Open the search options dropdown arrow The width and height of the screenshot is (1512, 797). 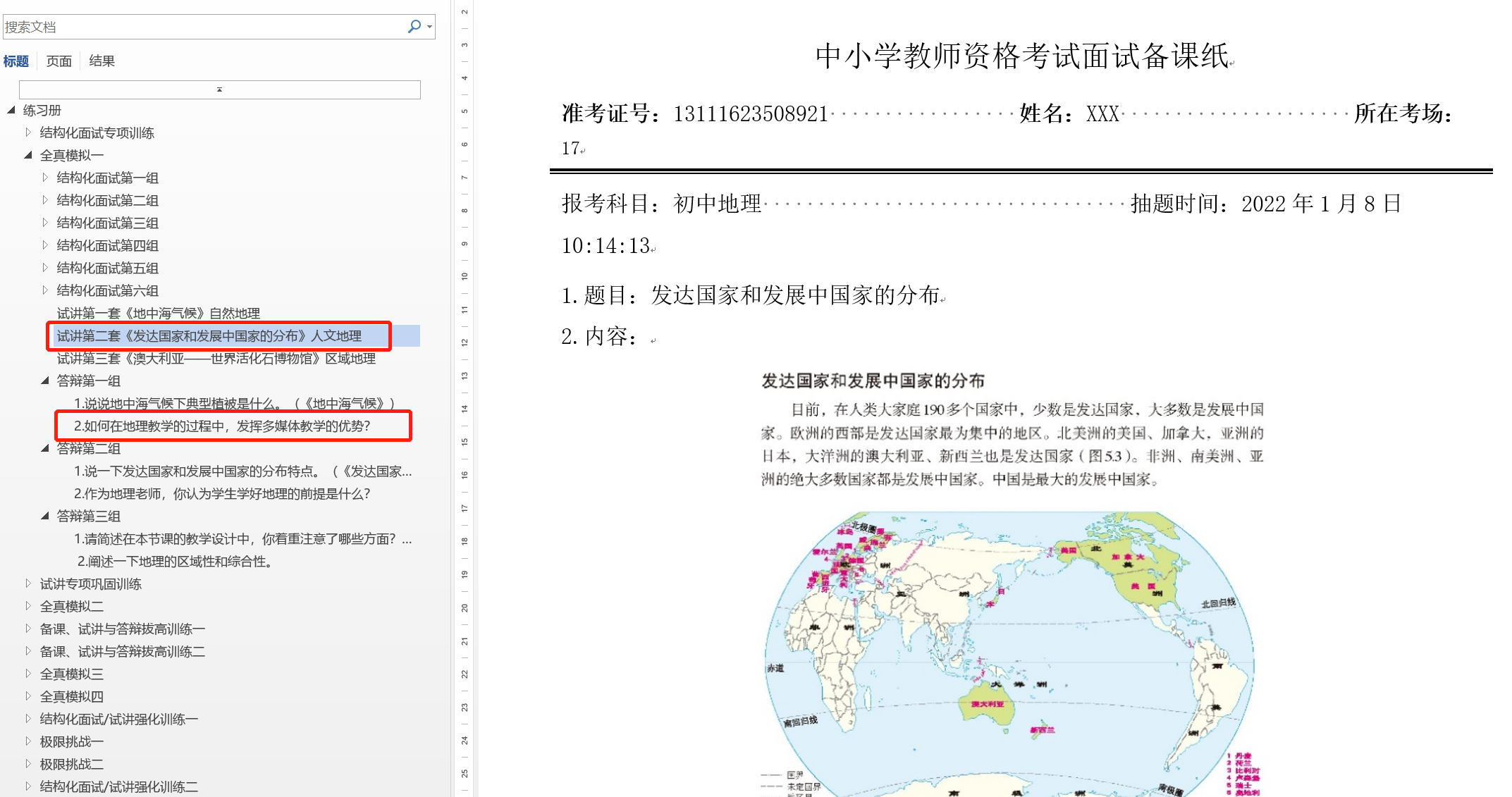[429, 27]
